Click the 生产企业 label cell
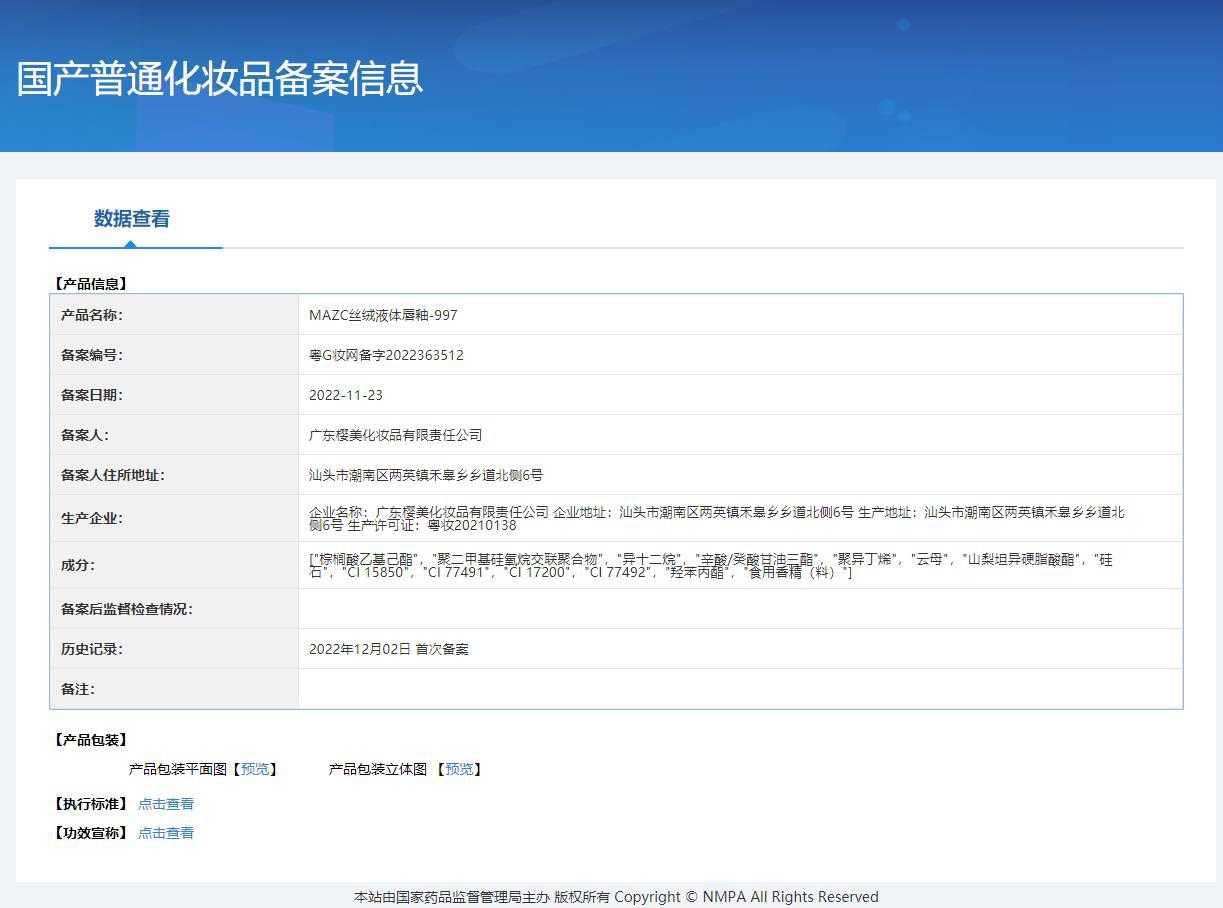This screenshot has width=1223, height=908. 174,518
